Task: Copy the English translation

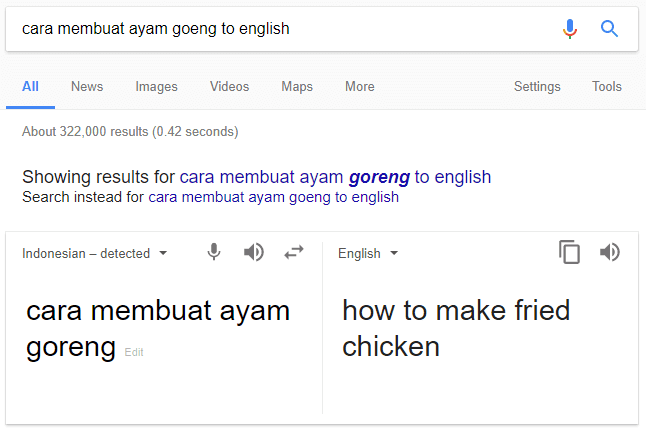Action: point(569,252)
